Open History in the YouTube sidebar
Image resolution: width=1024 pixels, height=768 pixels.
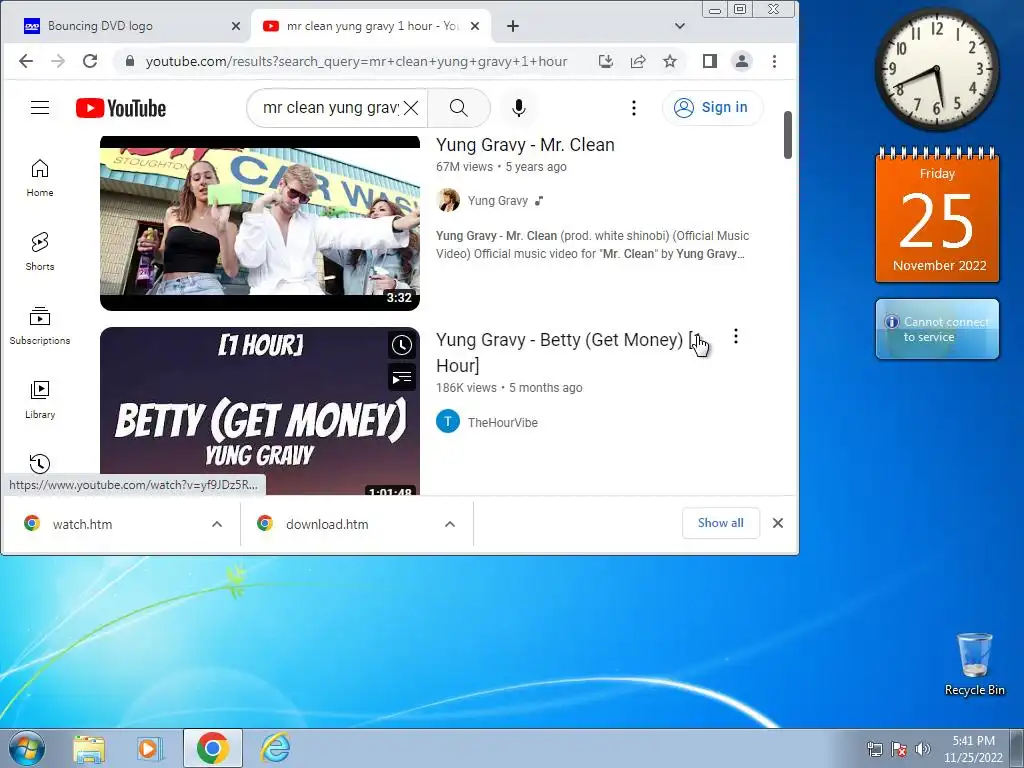[40, 464]
